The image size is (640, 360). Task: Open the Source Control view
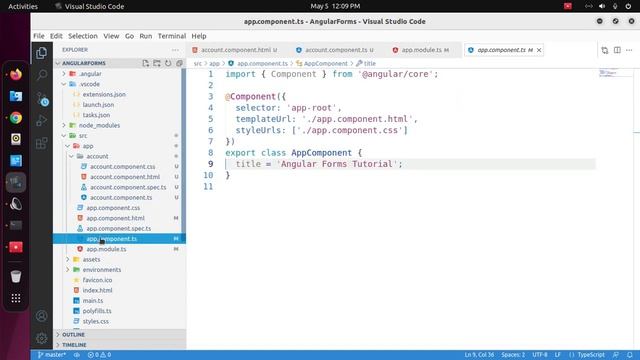(42, 99)
